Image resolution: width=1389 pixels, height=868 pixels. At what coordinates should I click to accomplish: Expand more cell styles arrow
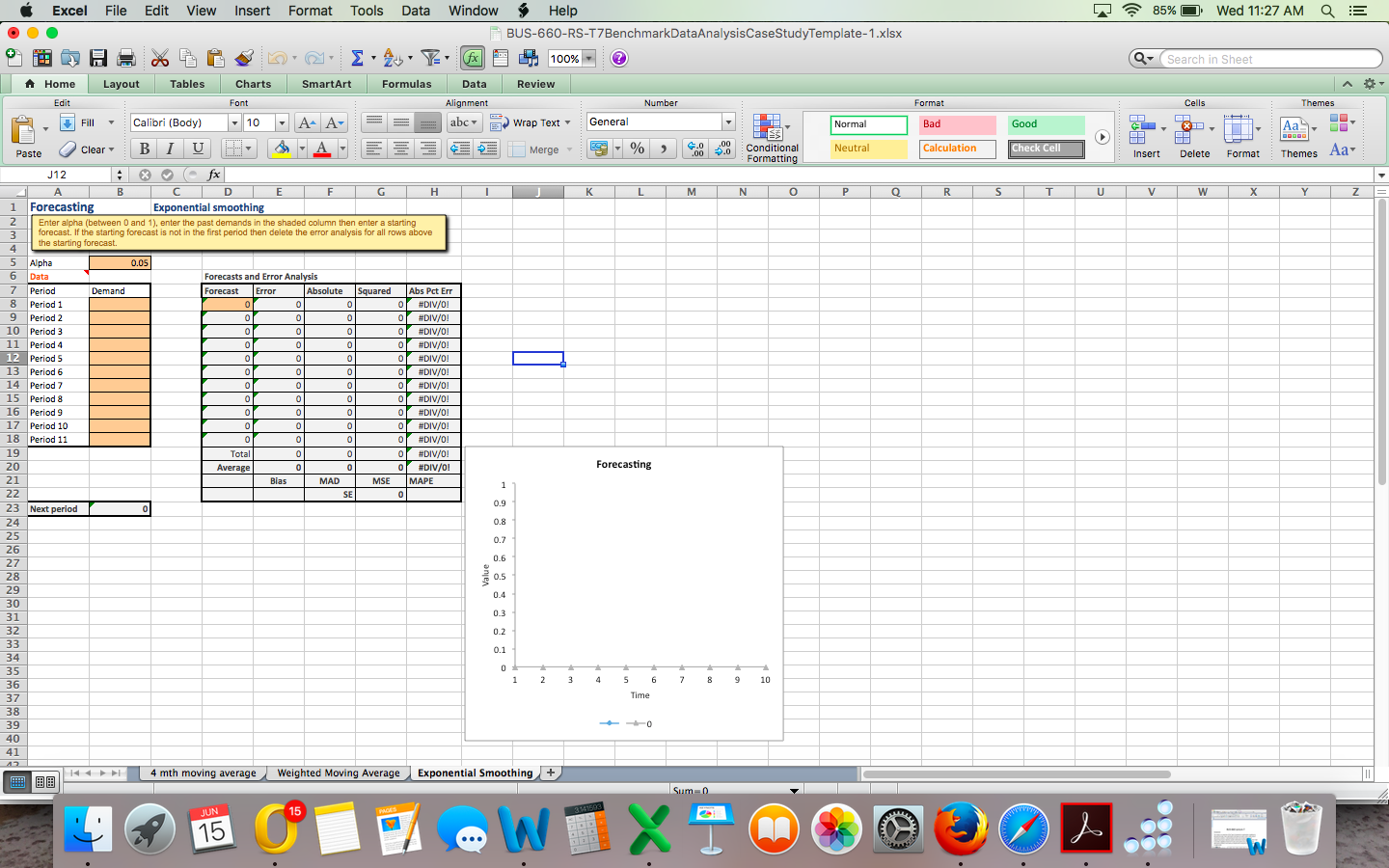tap(1102, 137)
